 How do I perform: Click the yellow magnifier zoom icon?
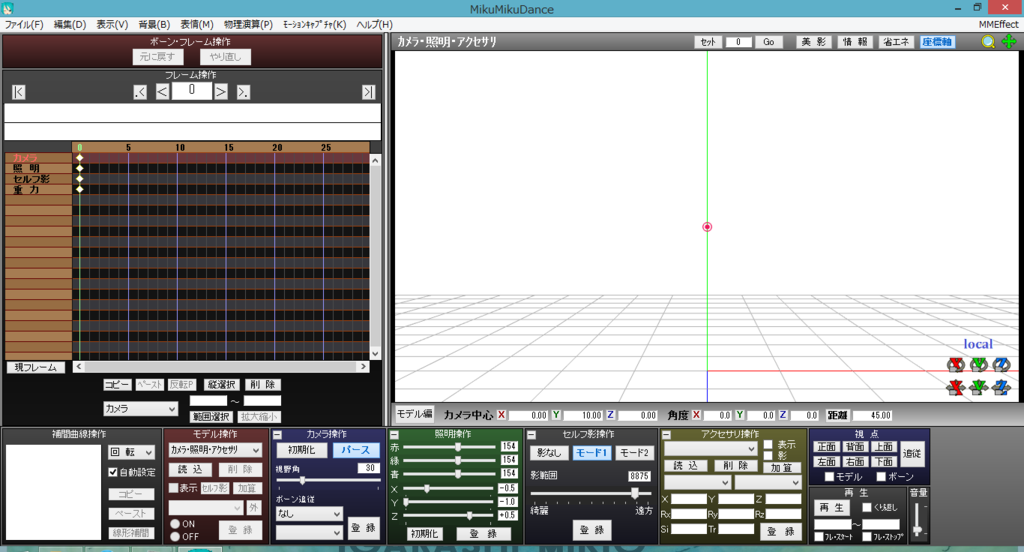click(x=988, y=42)
